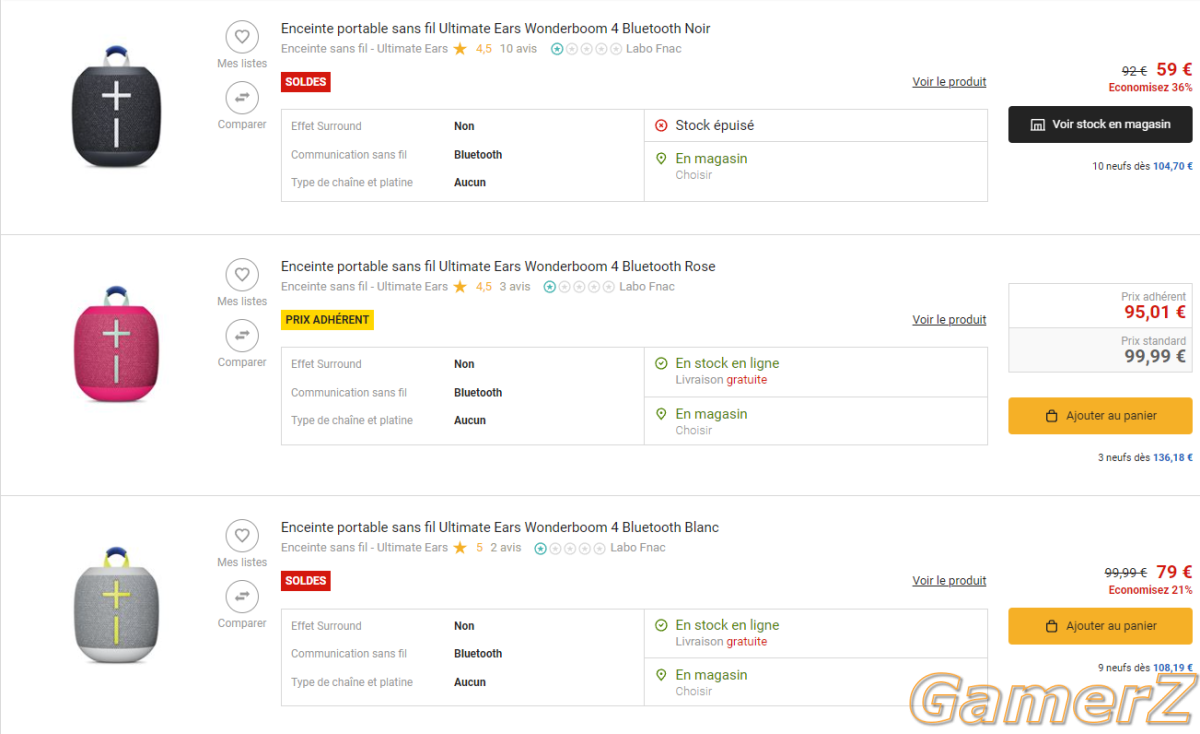Add the Wonderboom 4 Rose to cart

1100,416
